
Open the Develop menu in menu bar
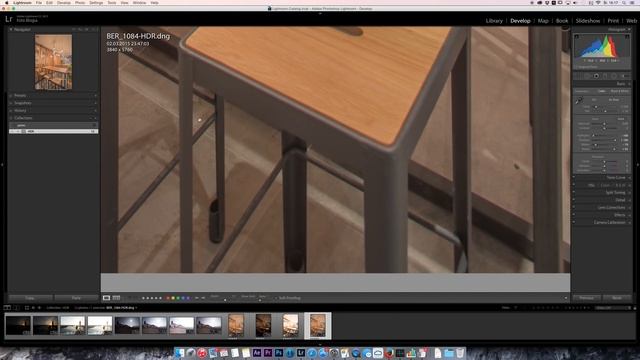tap(64, 2)
